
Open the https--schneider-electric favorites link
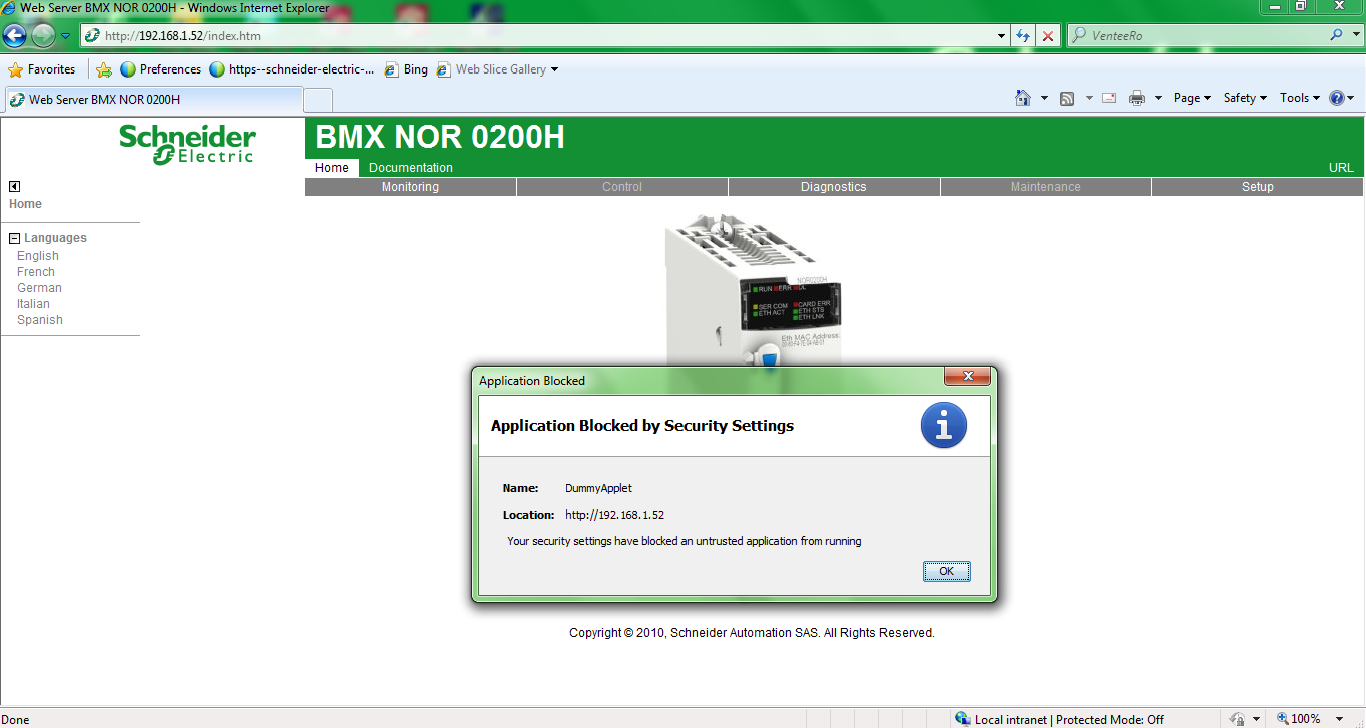pos(292,69)
